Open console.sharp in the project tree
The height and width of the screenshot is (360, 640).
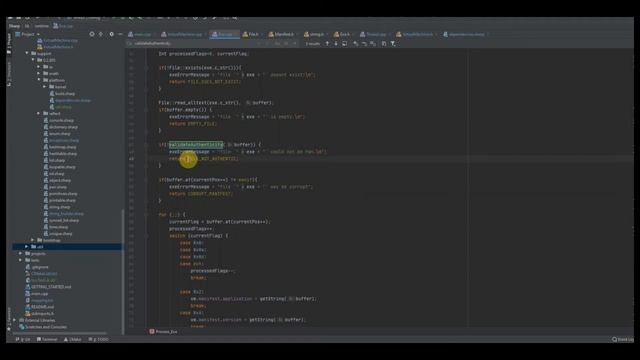[59, 120]
